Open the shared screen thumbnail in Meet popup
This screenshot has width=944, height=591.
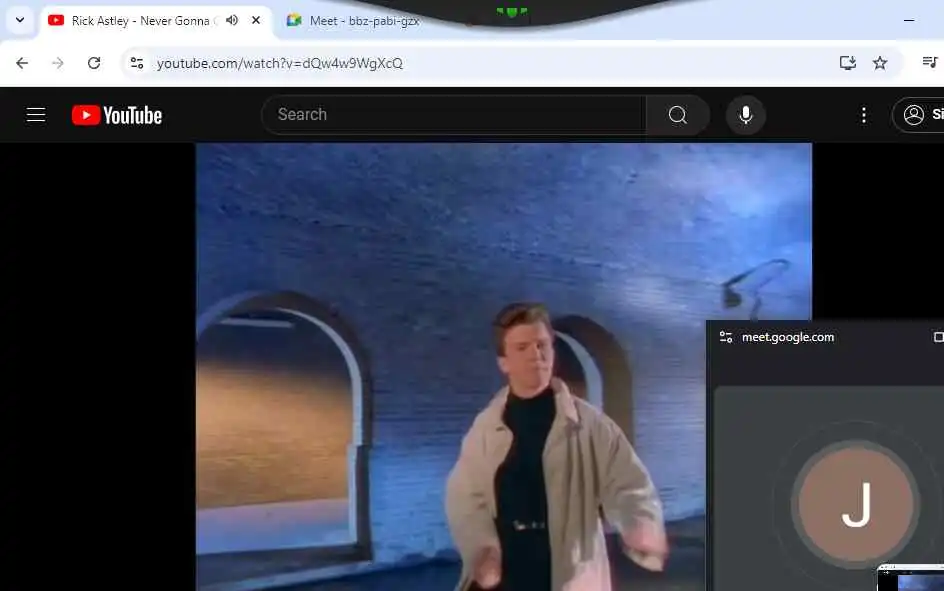point(911,578)
